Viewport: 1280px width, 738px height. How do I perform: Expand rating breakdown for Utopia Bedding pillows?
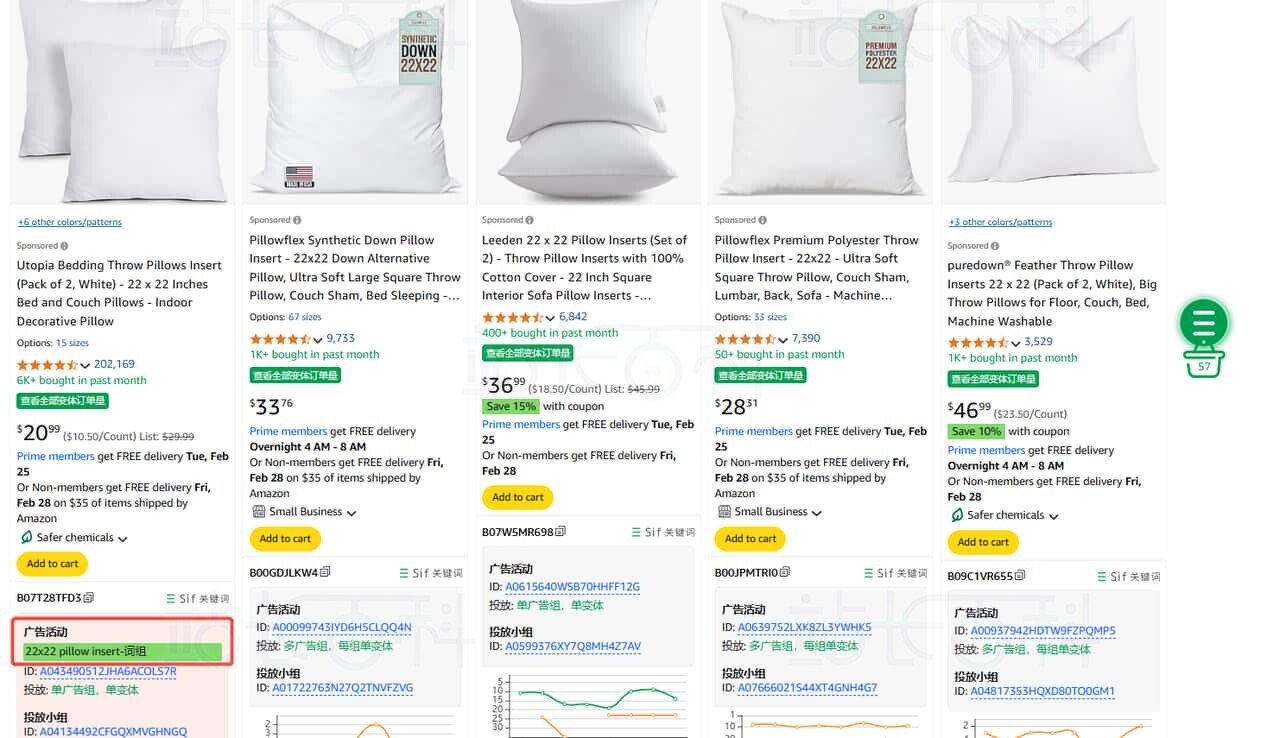pos(85,365)
